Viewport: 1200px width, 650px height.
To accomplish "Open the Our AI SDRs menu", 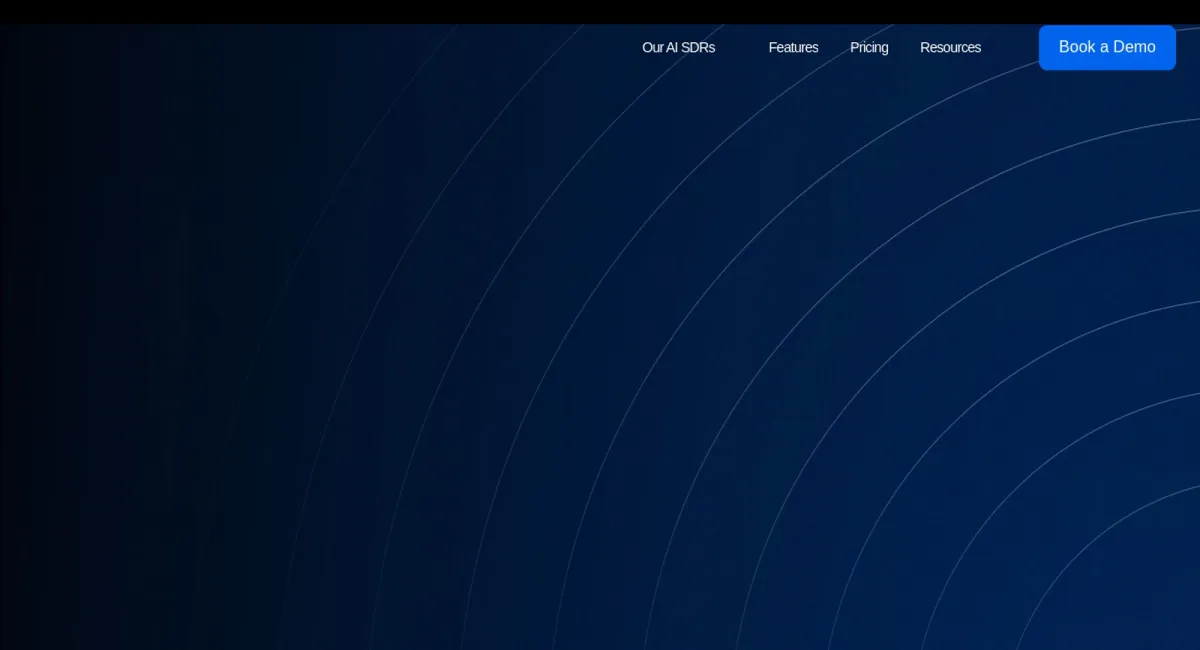I will (678, 47).
